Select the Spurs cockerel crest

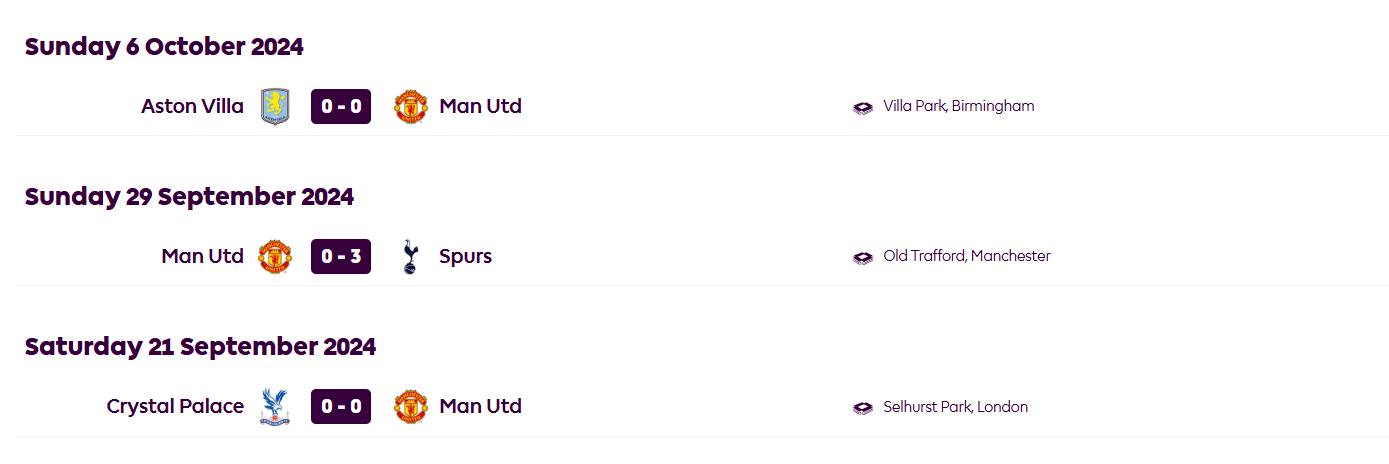(x=409, y=256)
